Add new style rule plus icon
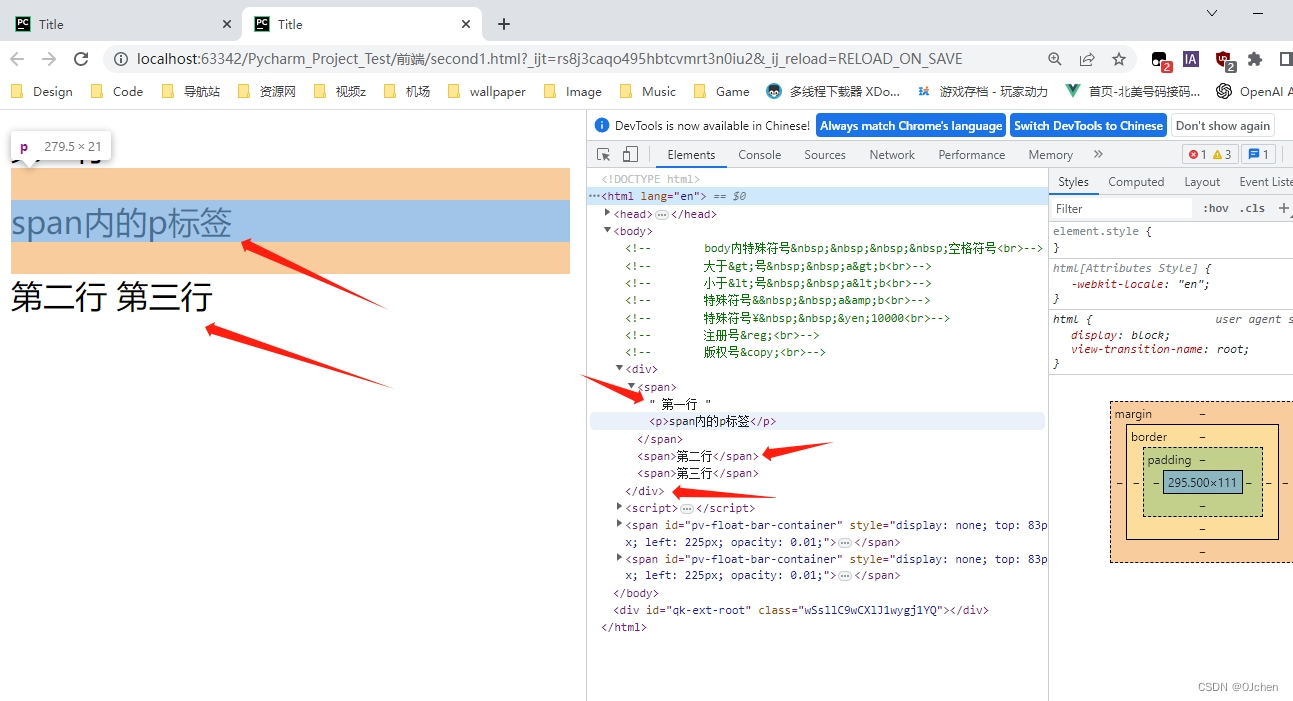Screen dimensions: 1293x701 click(1284, 208)
